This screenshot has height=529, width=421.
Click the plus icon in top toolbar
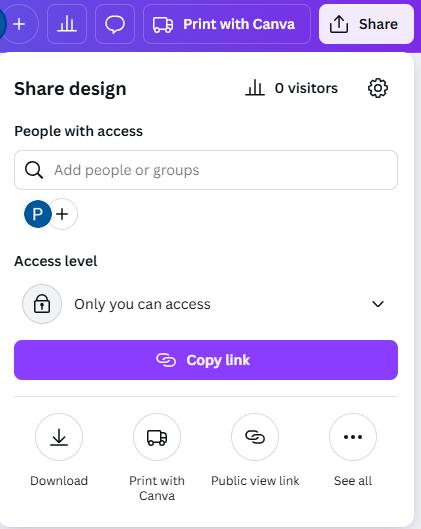pos(19,24)
